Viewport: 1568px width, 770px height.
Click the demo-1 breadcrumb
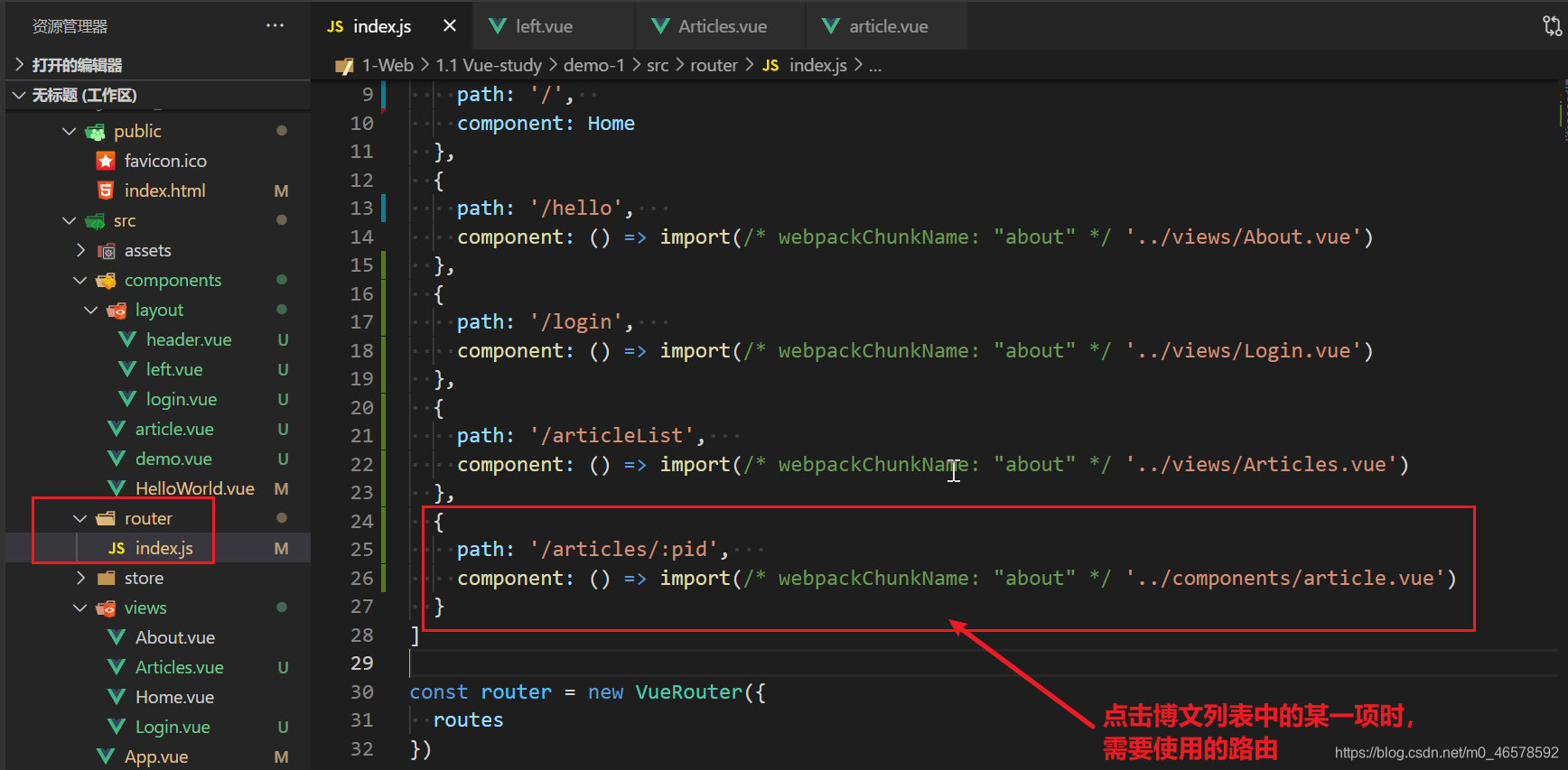pyautogui.click(x=593, y=65)
